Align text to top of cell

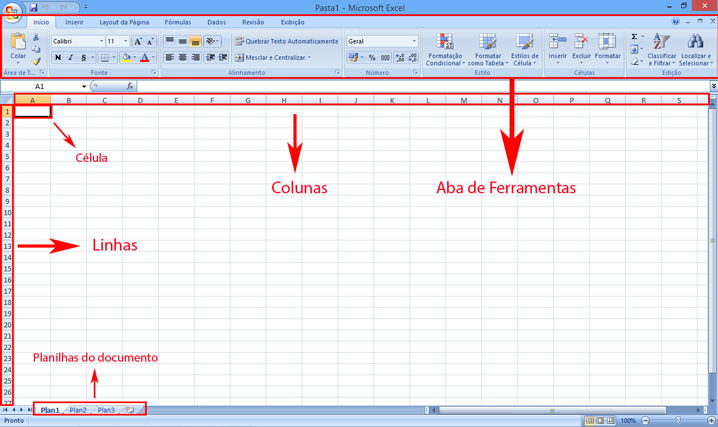[x=169, y=41]
